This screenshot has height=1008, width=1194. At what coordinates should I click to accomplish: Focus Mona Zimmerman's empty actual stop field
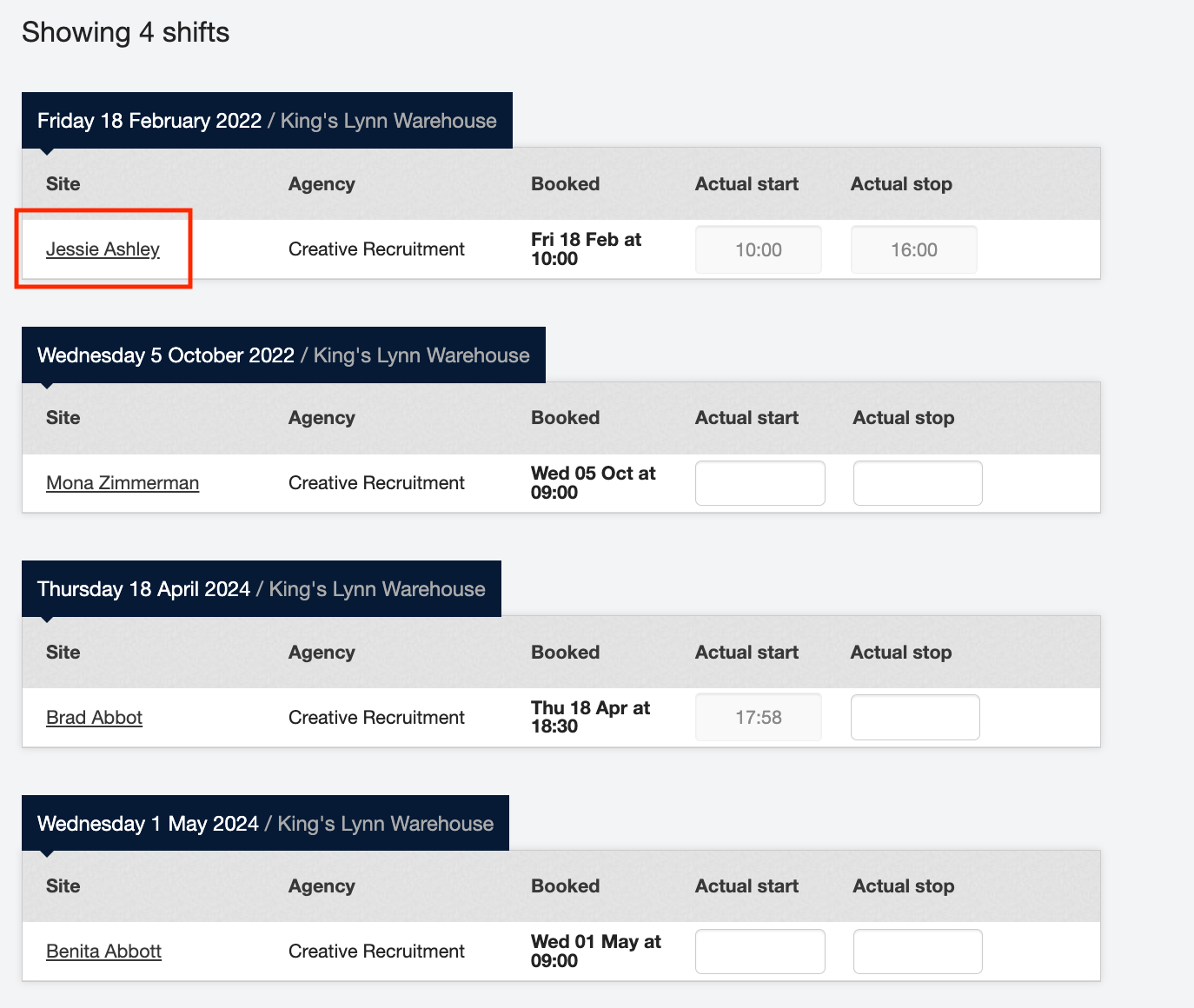pyautogui.click(x=917, y=483)
